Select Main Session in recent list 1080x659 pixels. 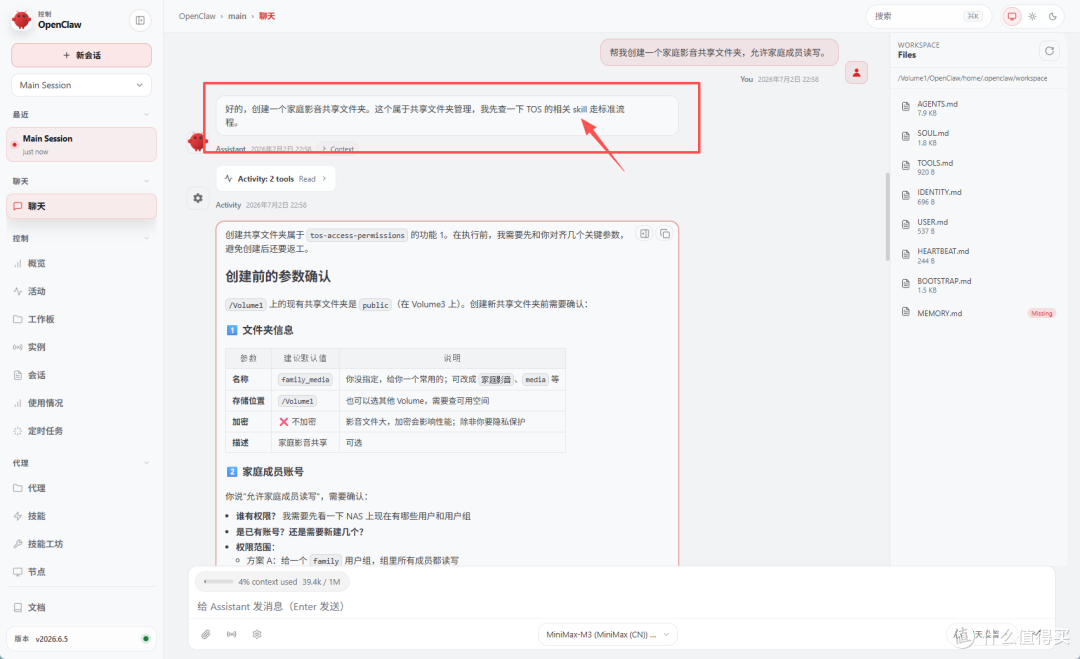81,145
